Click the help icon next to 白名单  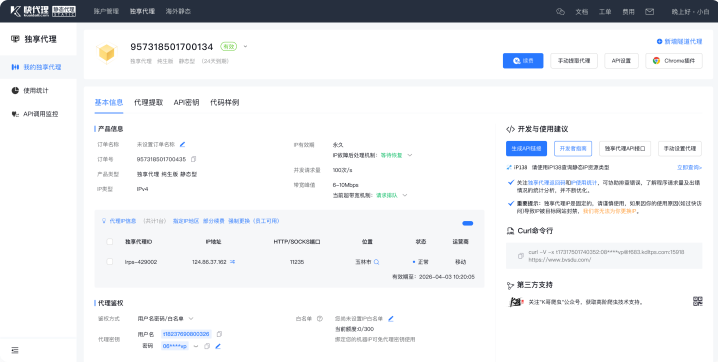(x=320, y=319)
